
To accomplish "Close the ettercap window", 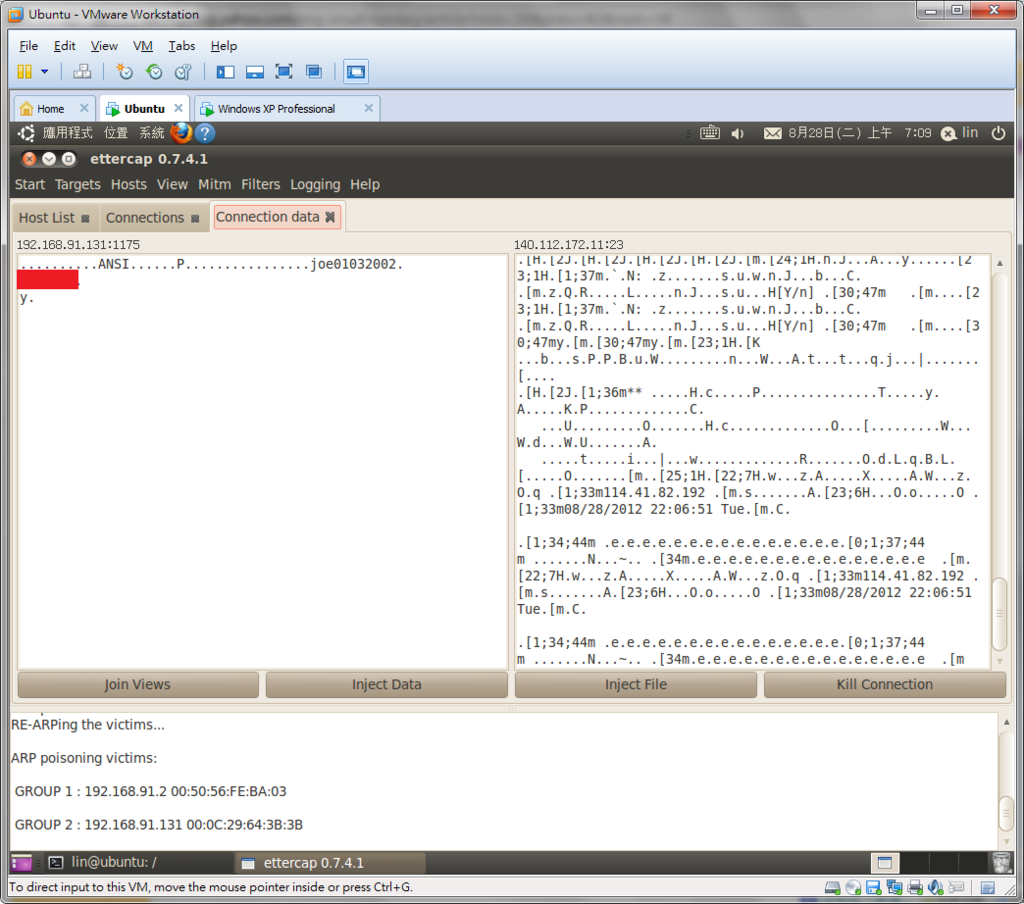I will (x=29, y=159).
